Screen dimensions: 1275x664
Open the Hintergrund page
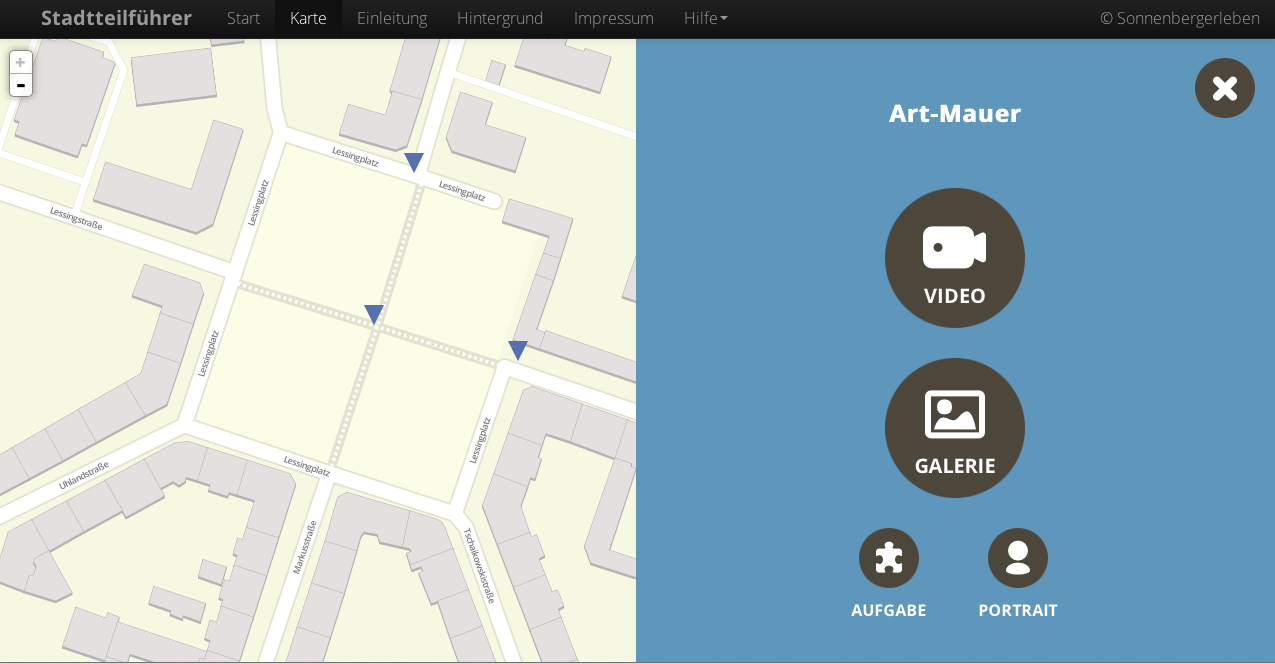pyautogui.click(x=500, y=18)
